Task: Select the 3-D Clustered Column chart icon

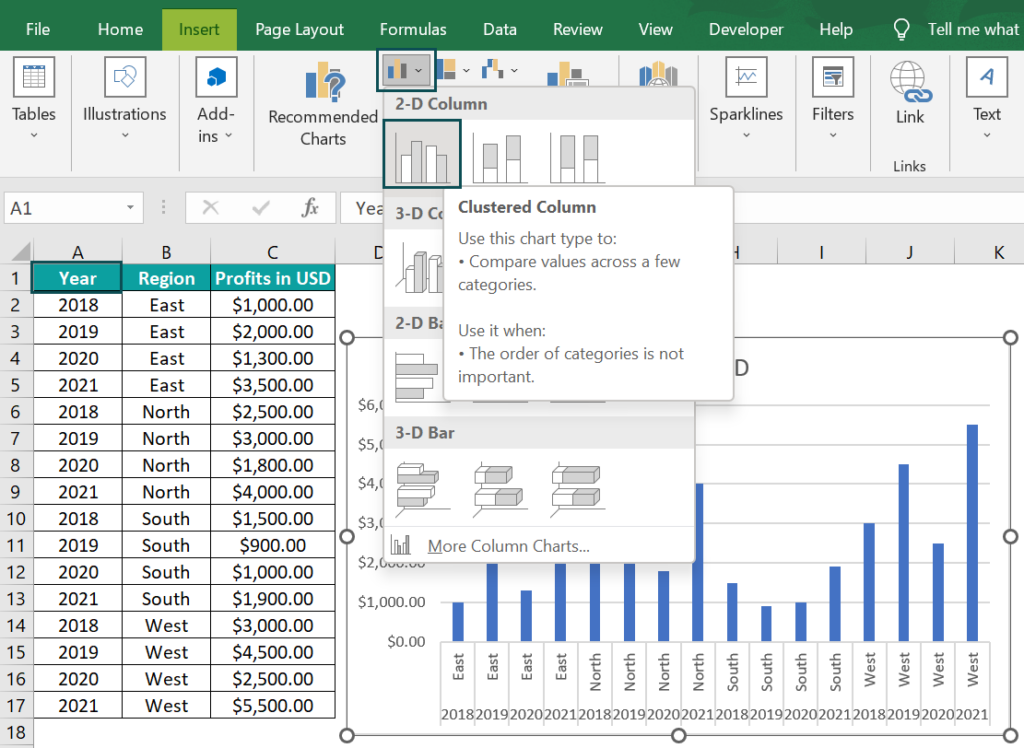Action: [x=418, y=268]
